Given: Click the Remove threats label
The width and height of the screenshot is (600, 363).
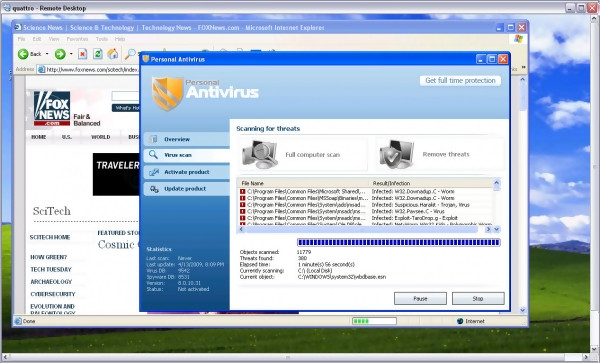Looking at the screenshot, I should (x=446, y=154).
